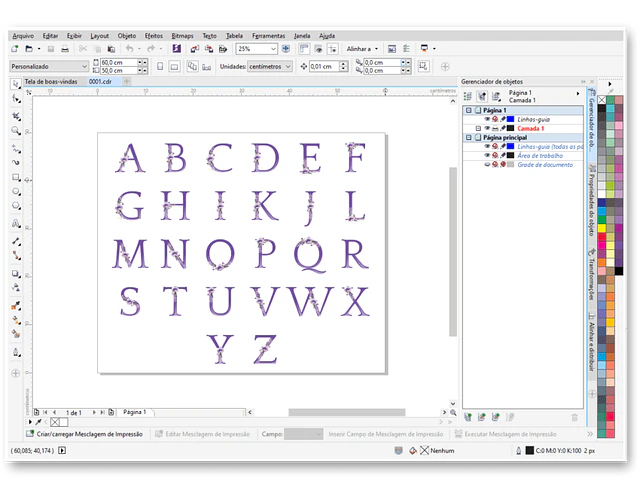Toggle visibility eye of Área de trabalho
The height and width of the screenshot is (500, 640).
[x=487, y=155]
